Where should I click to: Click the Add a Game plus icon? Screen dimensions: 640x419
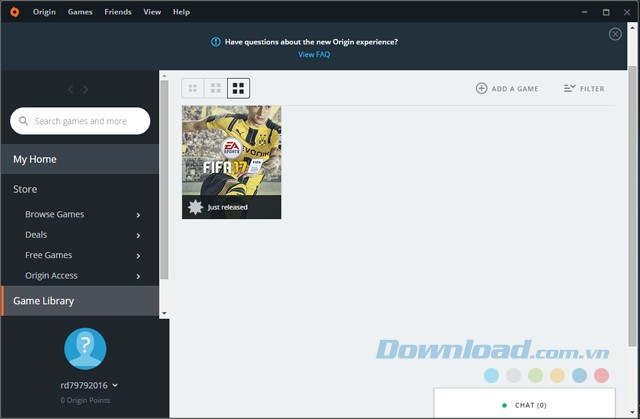point(482,89)
